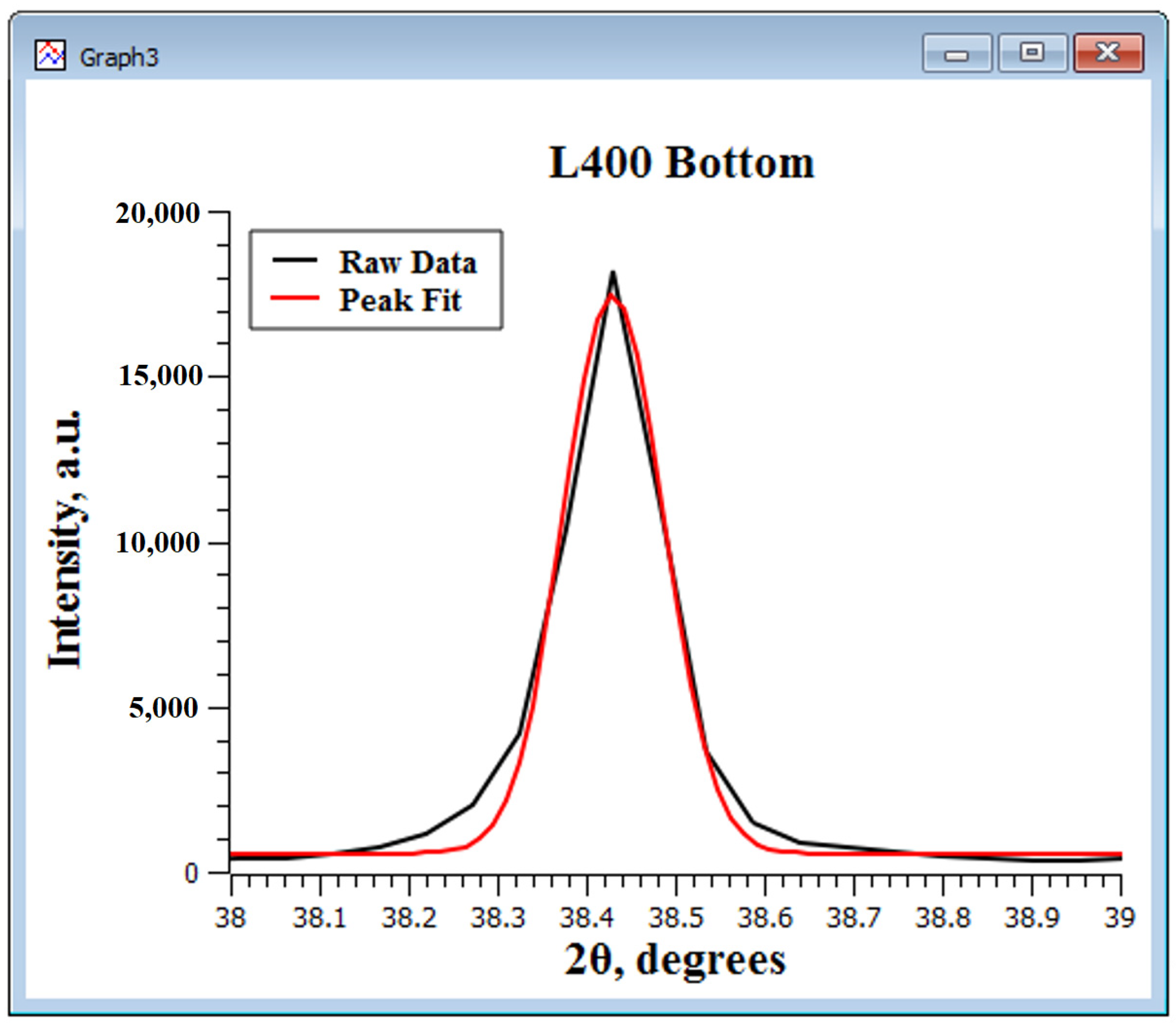This screenshot has height=1026, width=1176.
Task: Click the black Raw Data legend line
Action: click(x=294, y=260)
